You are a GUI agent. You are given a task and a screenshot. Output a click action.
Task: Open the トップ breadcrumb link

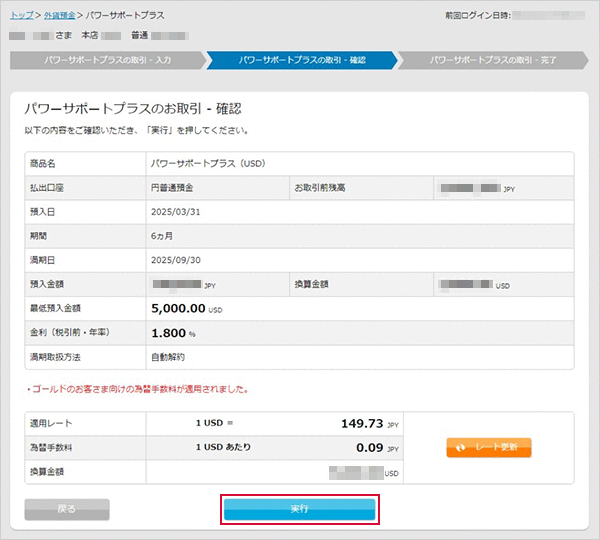click(x=20, y=16)
